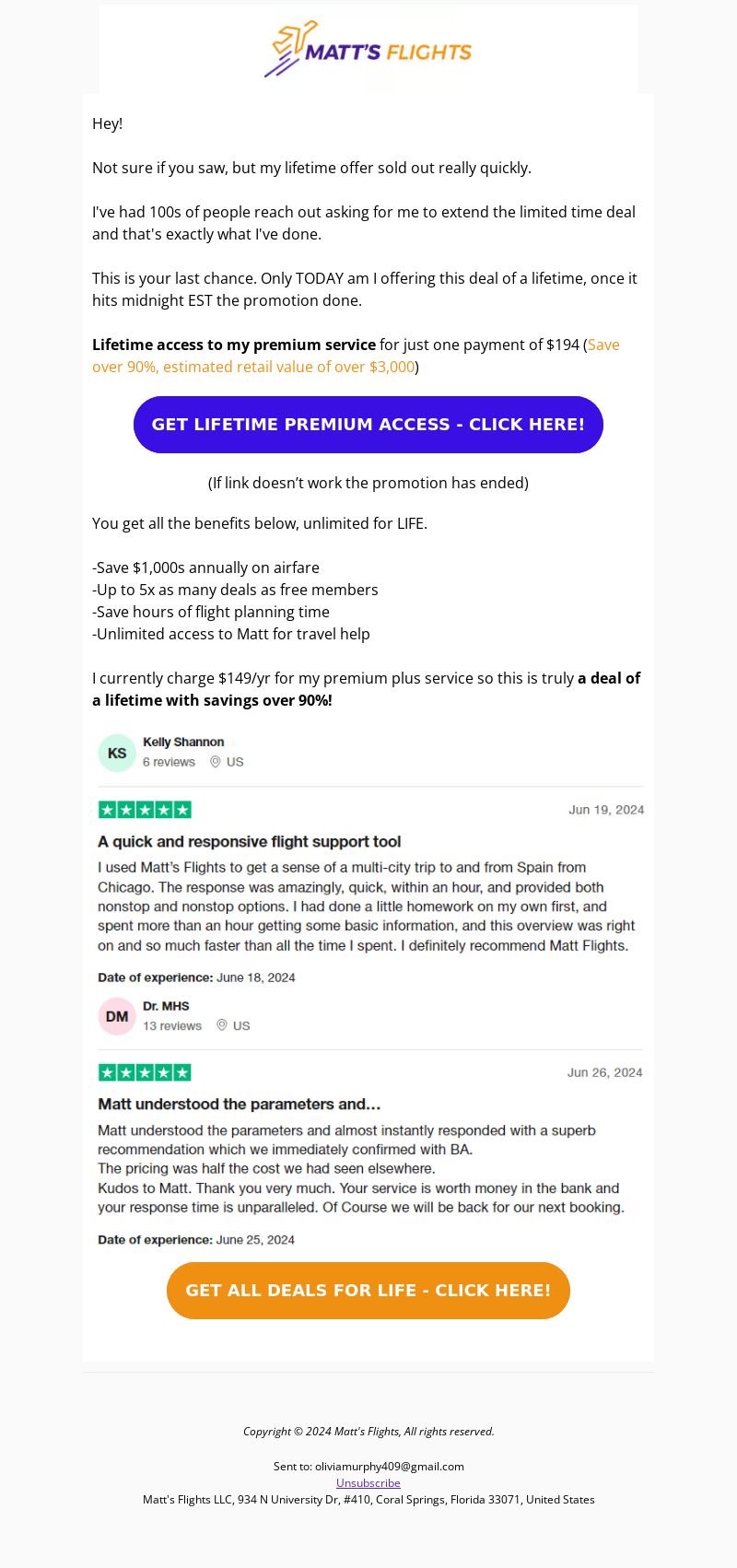Click the Jun 19, 2024 review date
This screenshot has width=737, height=1568.
click(606, 810)
